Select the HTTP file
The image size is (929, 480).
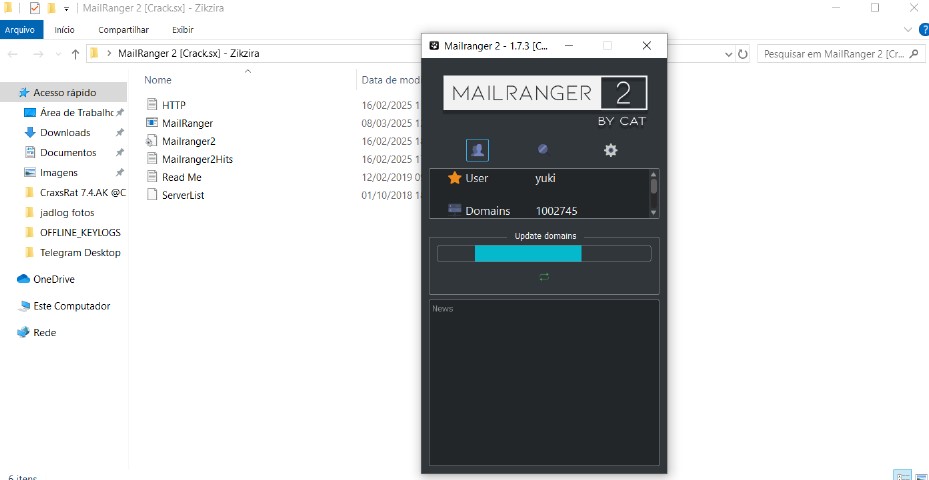click(174, 105)
